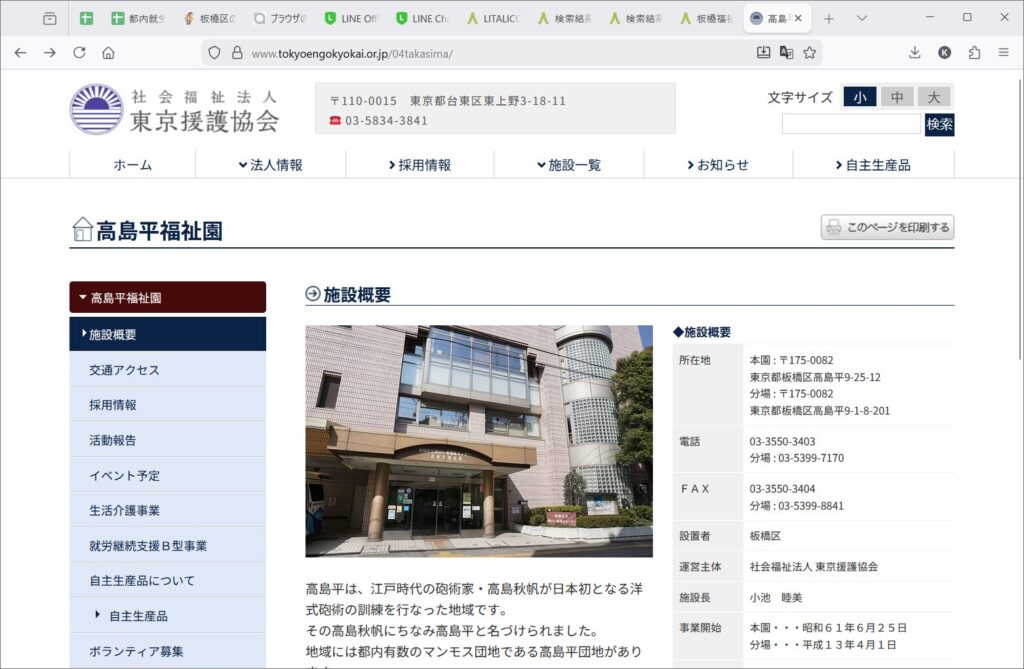Screen dimensions: 1024x669
Task: Go to the browser home page
Action: coord(108,53)
